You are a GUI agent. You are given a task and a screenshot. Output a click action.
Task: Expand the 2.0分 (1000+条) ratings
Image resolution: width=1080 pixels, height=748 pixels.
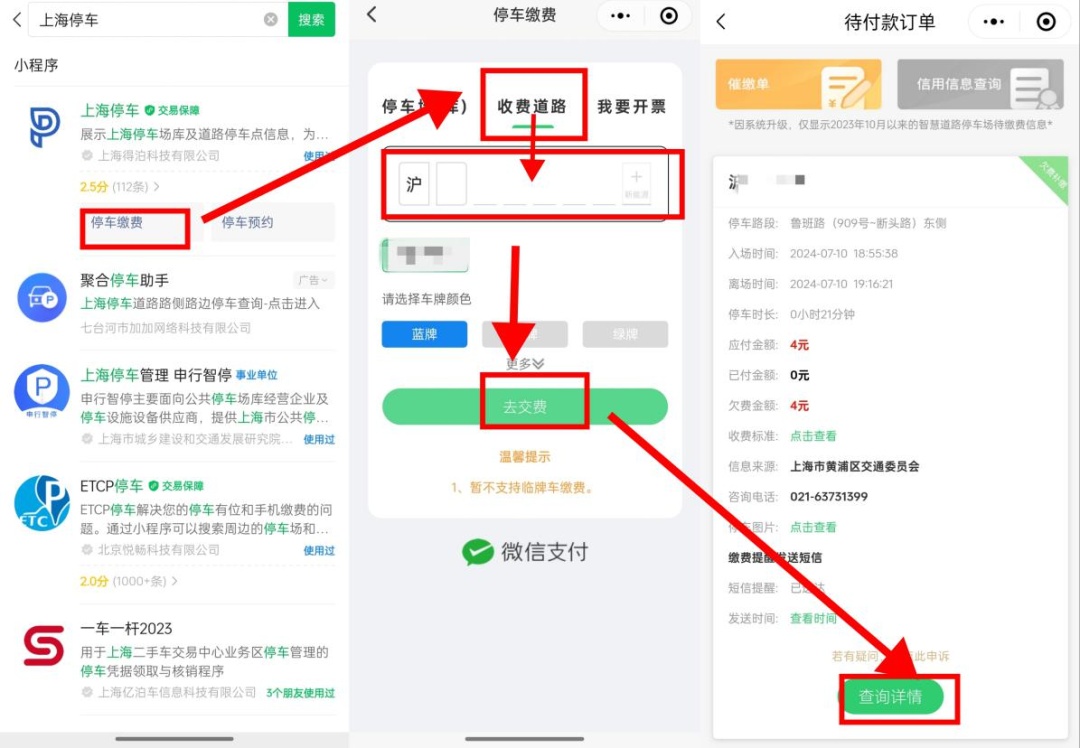point(129,581)
